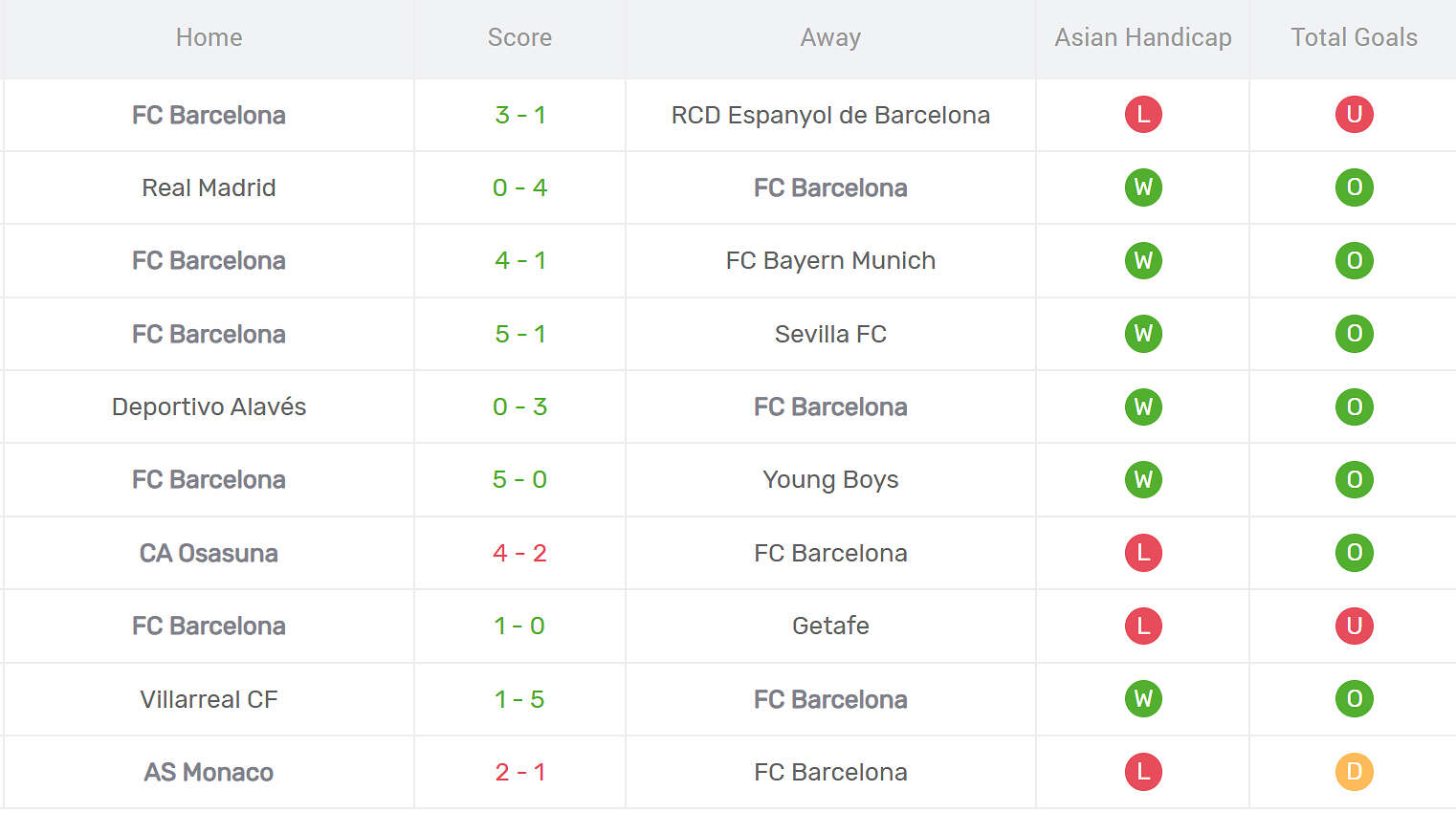
Task: Open the 0 - 4 score against Real Madrid
Action: pos(519,187)
